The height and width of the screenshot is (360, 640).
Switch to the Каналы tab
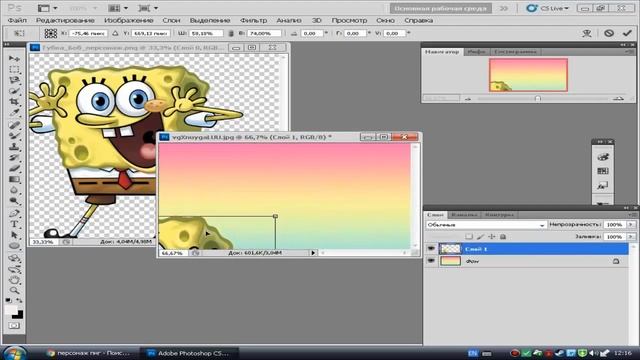pos(464,215)
